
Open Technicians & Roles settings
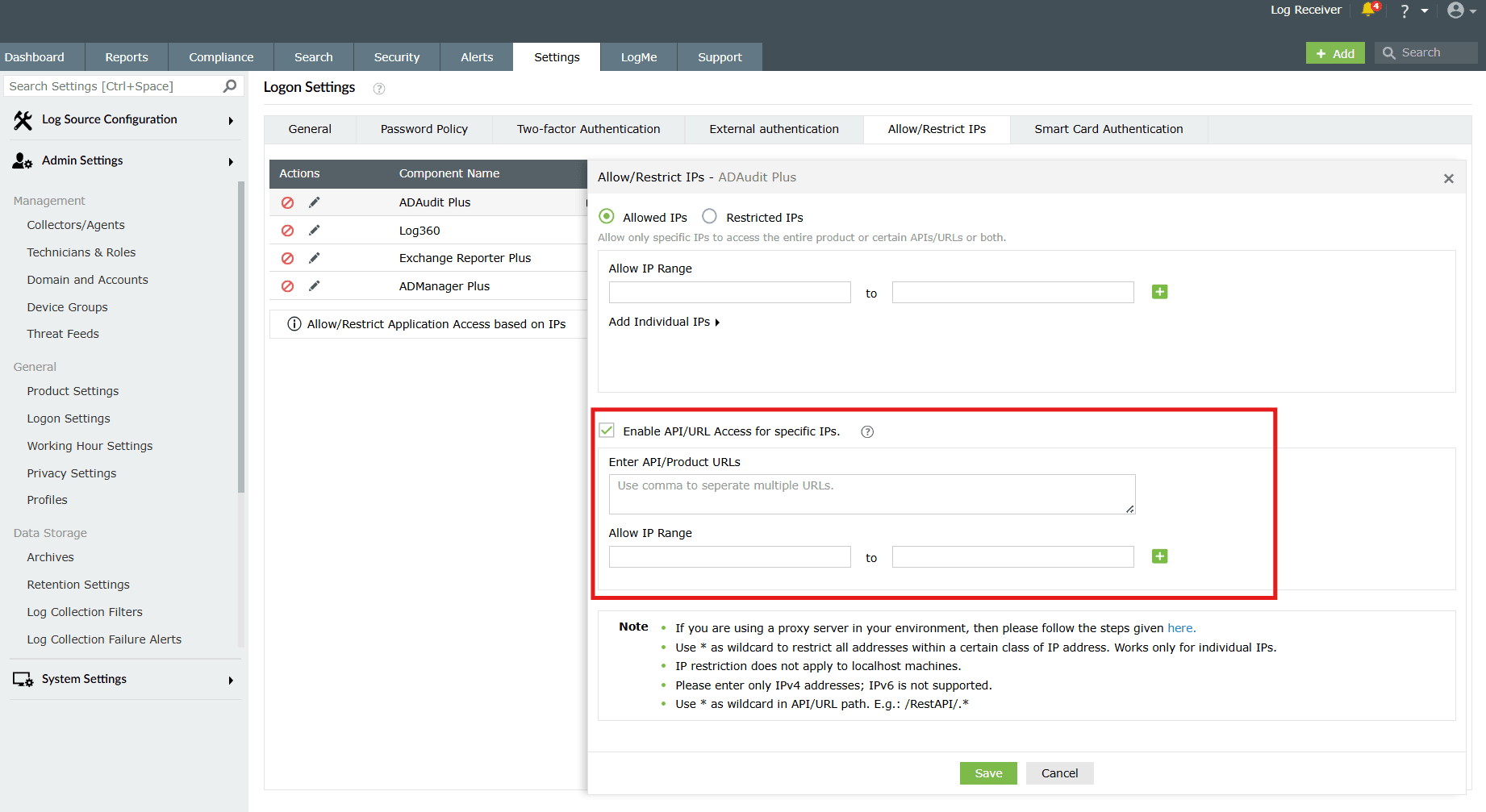click(x=81, y=252)
